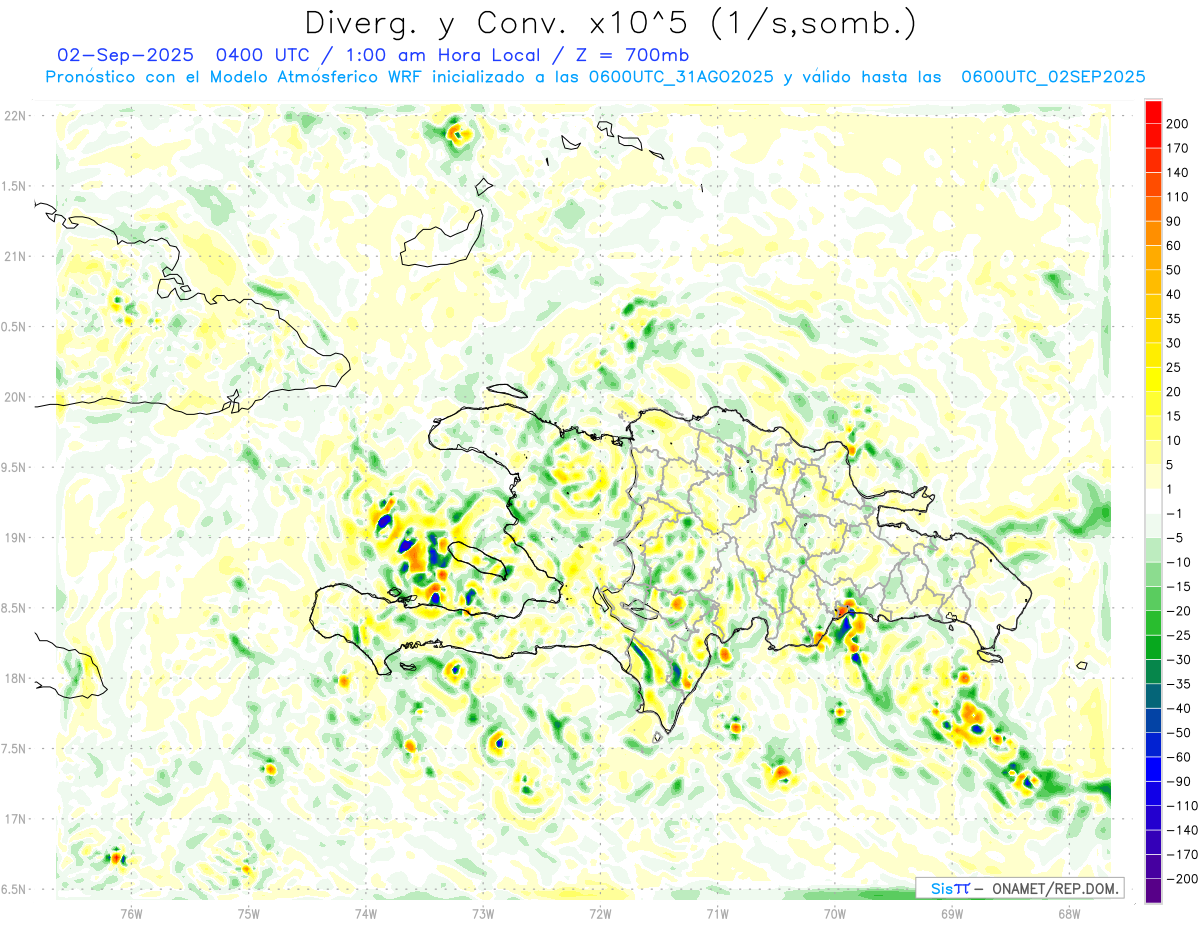Click the '9.5N' latitude label
Viewport: 1200px width, 927px height.
coord(15,468)
